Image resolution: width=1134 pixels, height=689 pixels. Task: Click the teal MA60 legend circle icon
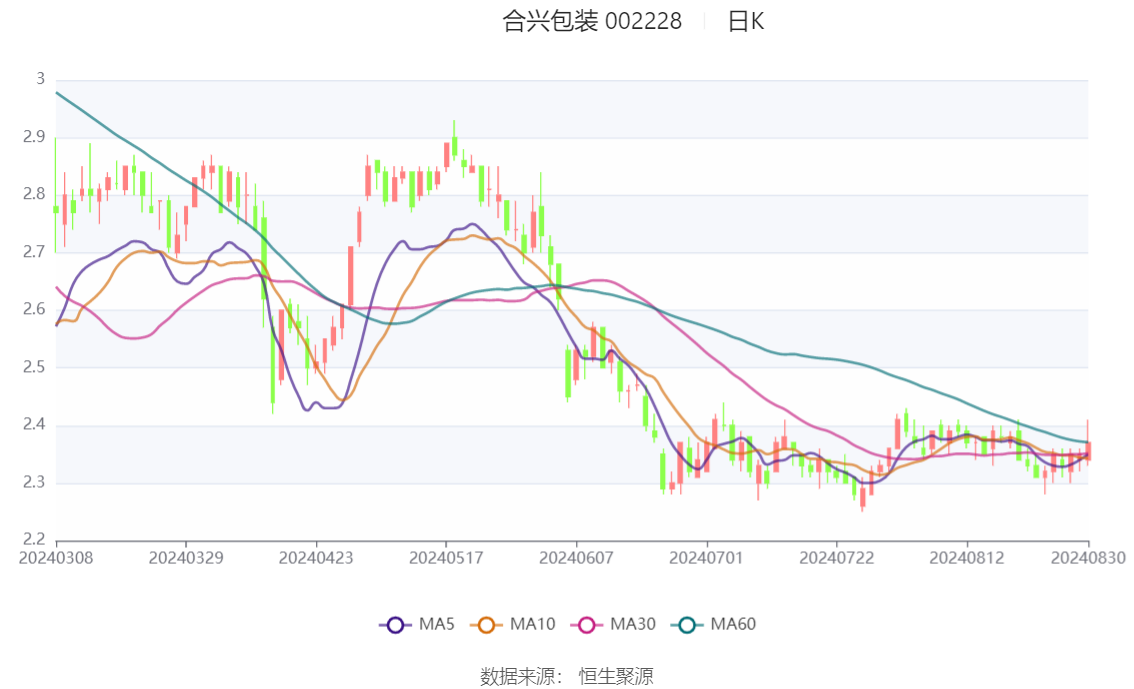(x=687, y=625)
